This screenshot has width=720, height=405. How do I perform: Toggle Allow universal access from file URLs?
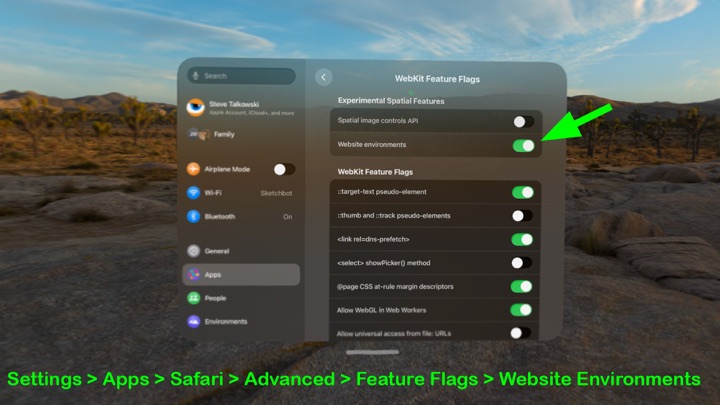(x=520, y=333)
